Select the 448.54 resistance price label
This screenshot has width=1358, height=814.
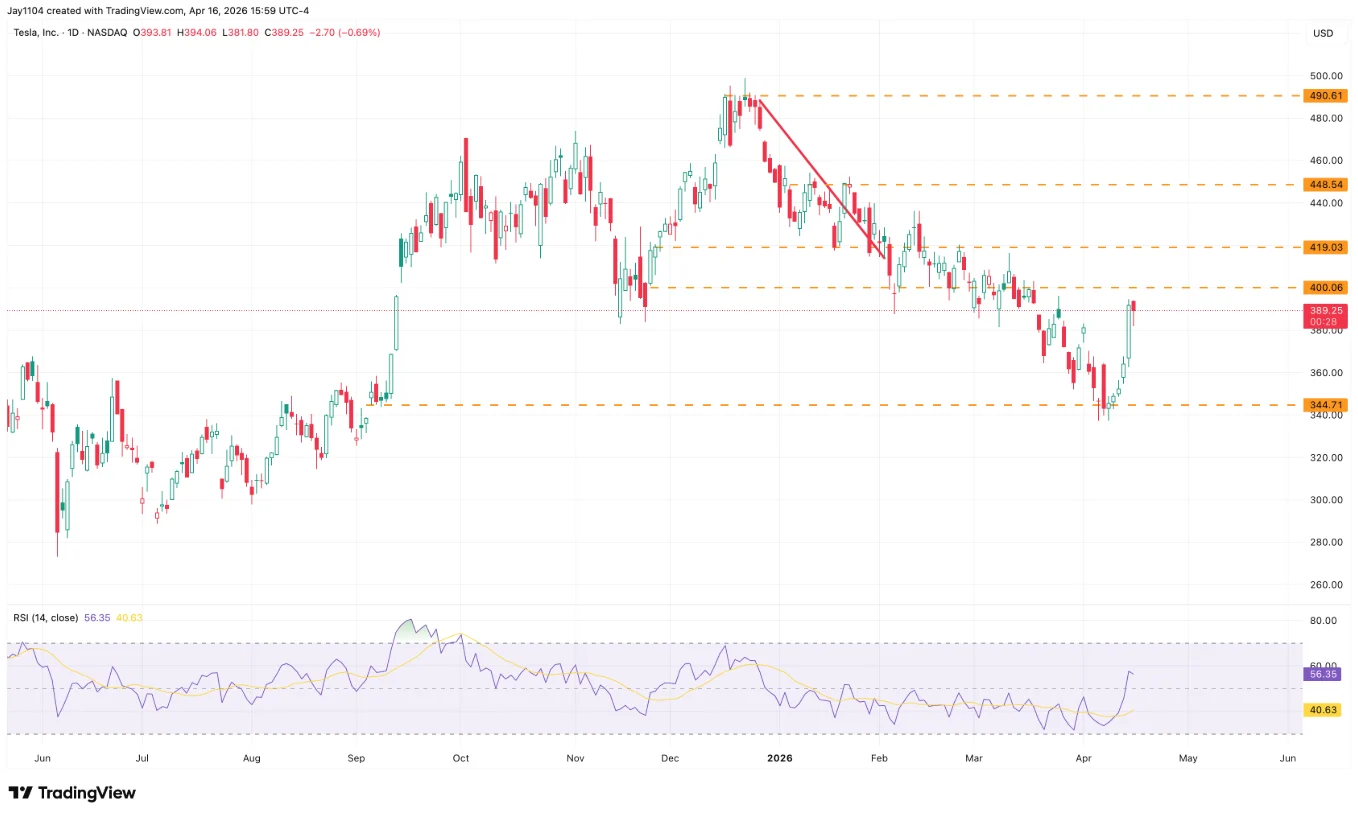click(1324, 184)
